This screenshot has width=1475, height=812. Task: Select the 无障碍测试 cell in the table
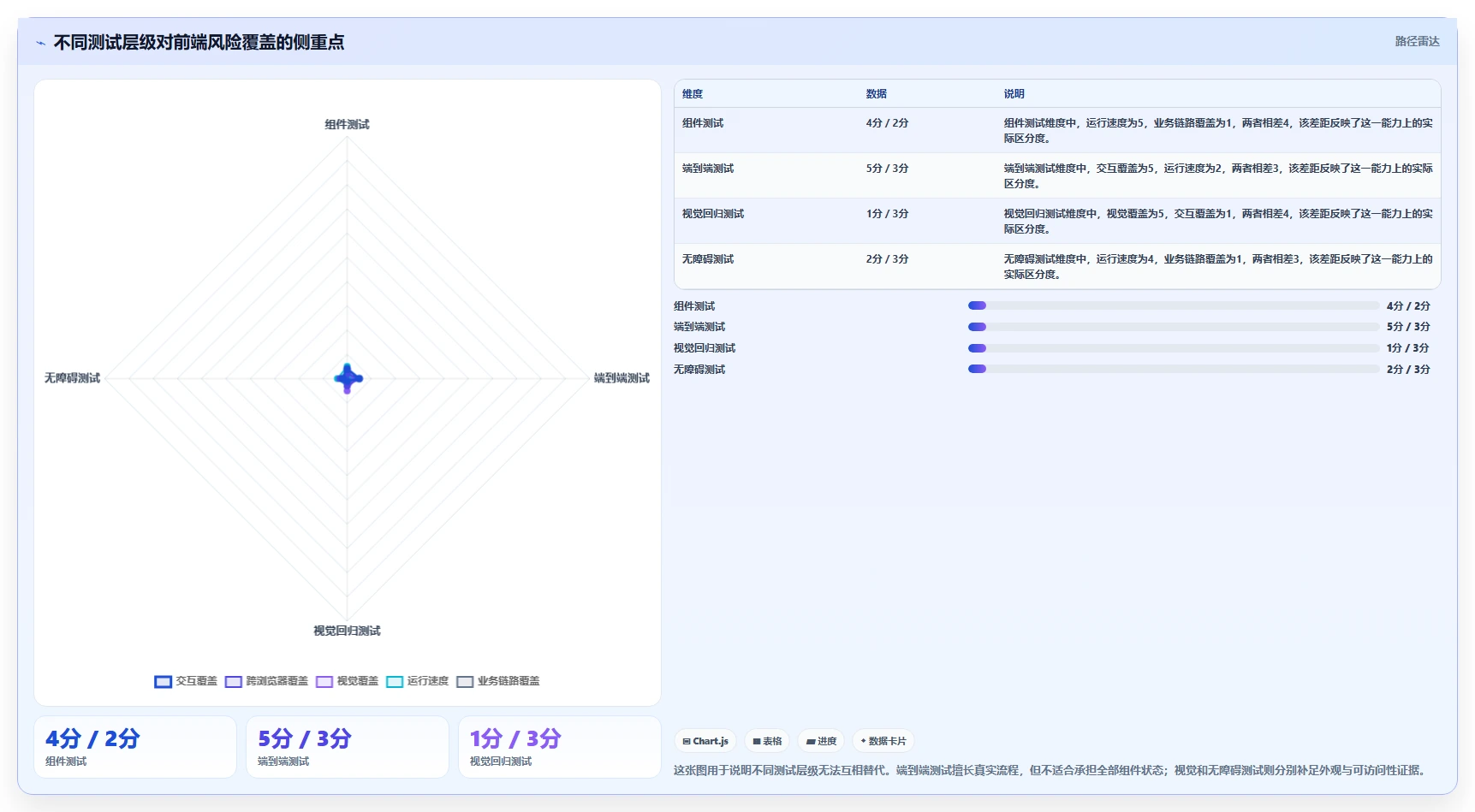707,259
